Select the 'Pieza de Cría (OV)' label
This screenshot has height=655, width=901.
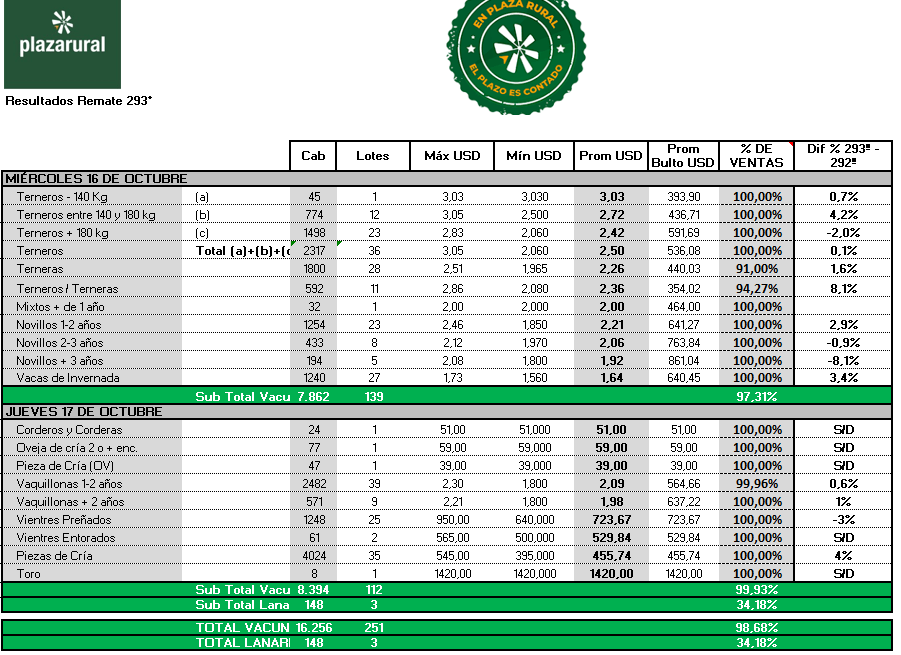click(65, 466)
